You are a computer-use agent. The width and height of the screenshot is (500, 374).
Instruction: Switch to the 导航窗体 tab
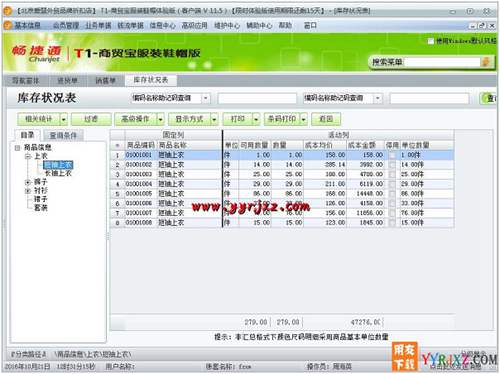pyautogui.click(x=26, y=81)
